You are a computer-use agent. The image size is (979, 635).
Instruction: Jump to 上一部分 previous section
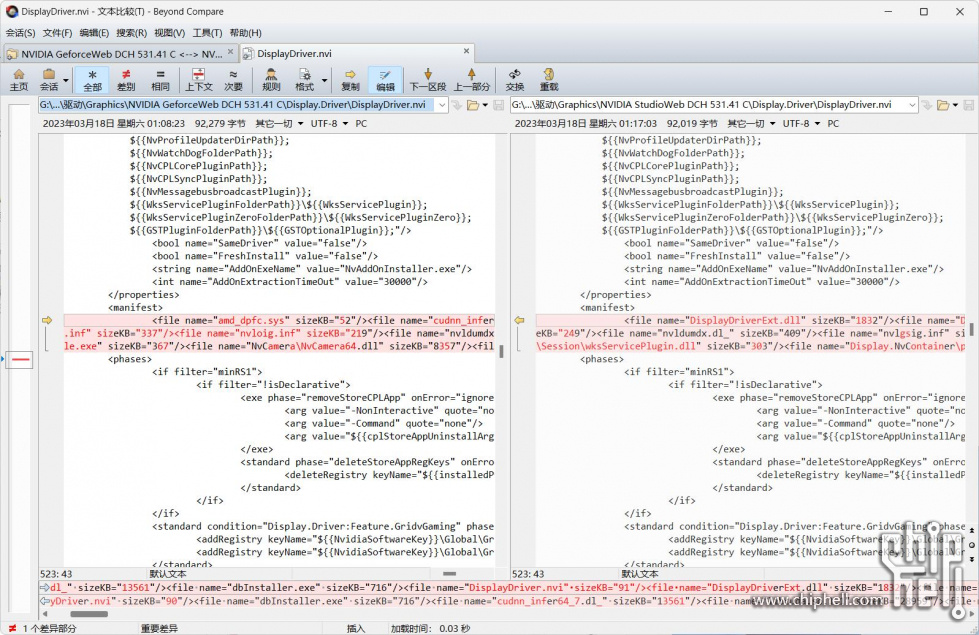[x=471, y=80]
